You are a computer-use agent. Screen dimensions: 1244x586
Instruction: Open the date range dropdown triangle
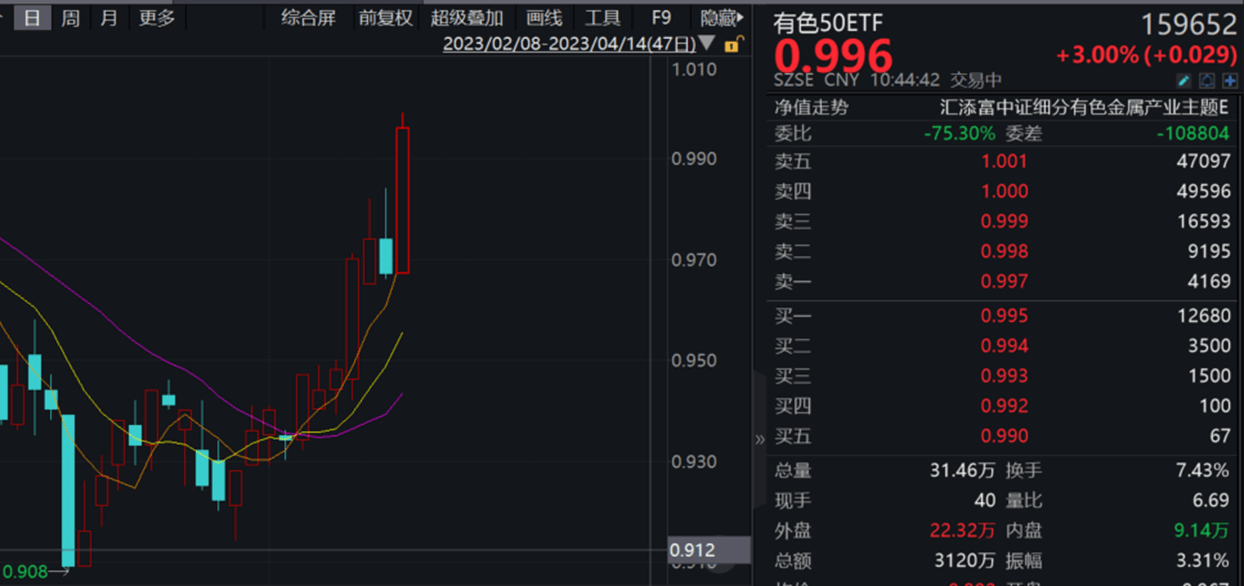708,43
